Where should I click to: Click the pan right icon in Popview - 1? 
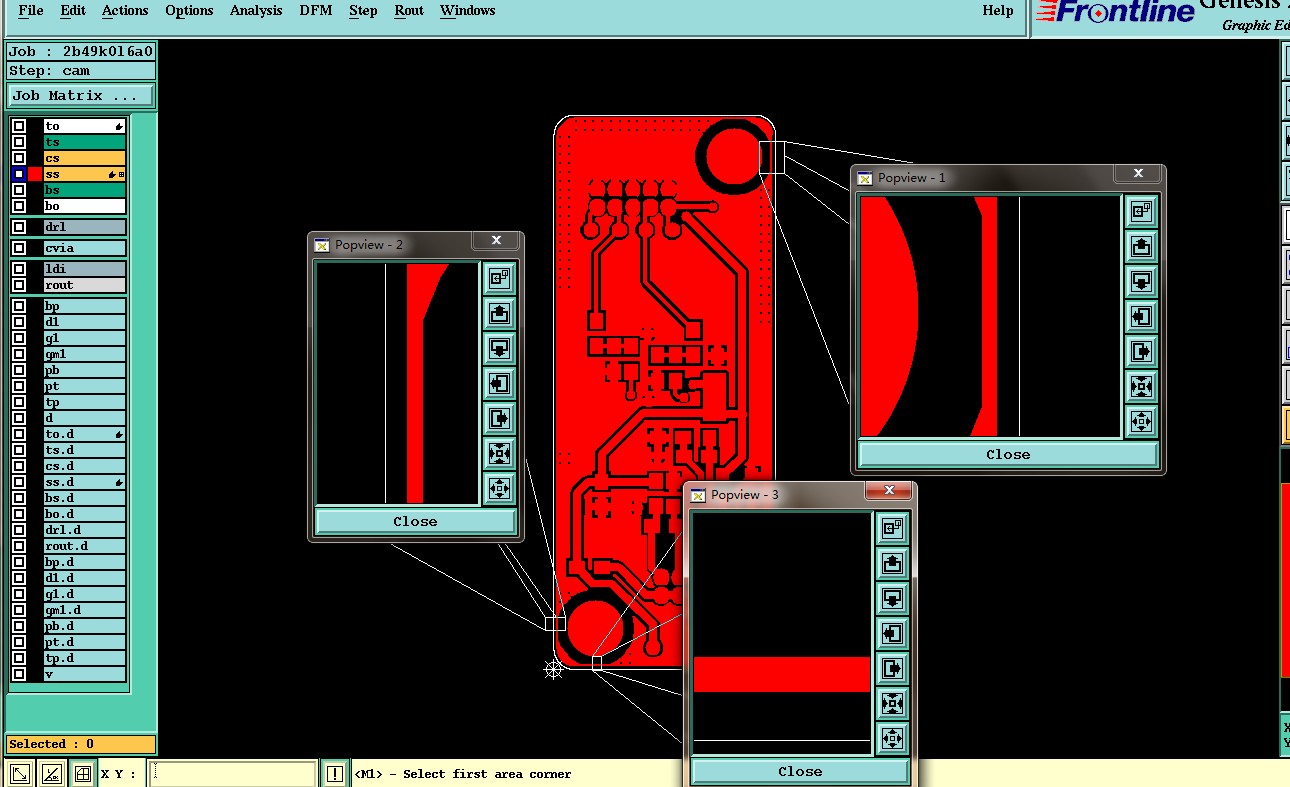1141,351
